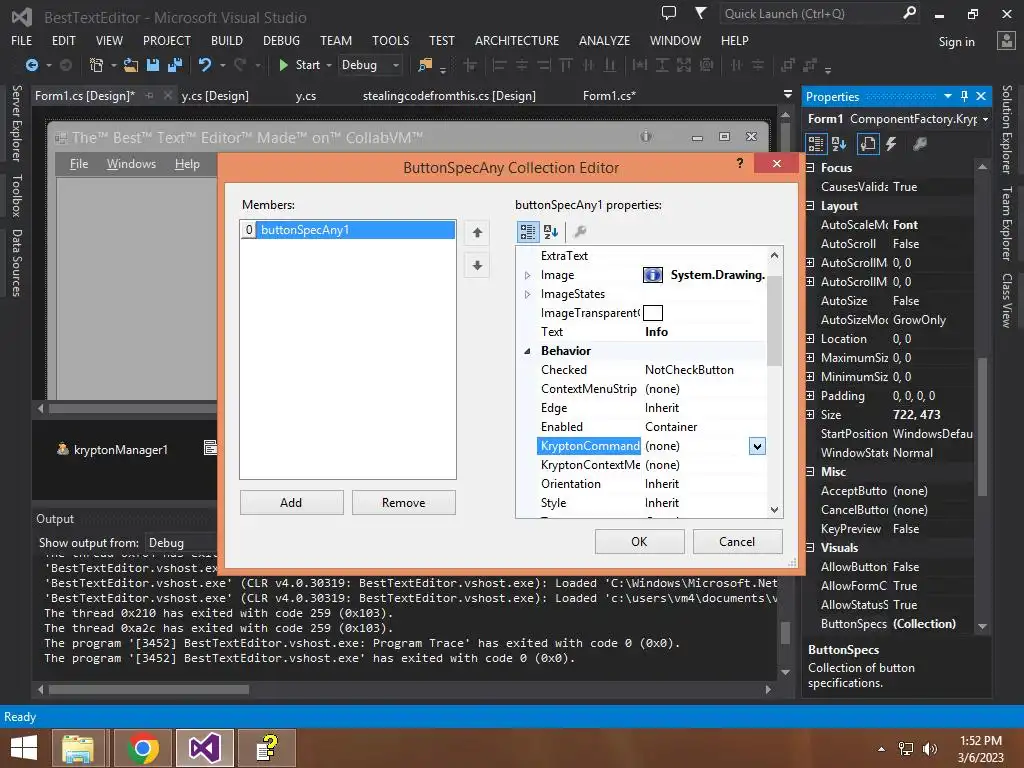Move buttonSpecAny1 down with arrow button
This screenshot has height=768, width=1024.
pos(477,266)
